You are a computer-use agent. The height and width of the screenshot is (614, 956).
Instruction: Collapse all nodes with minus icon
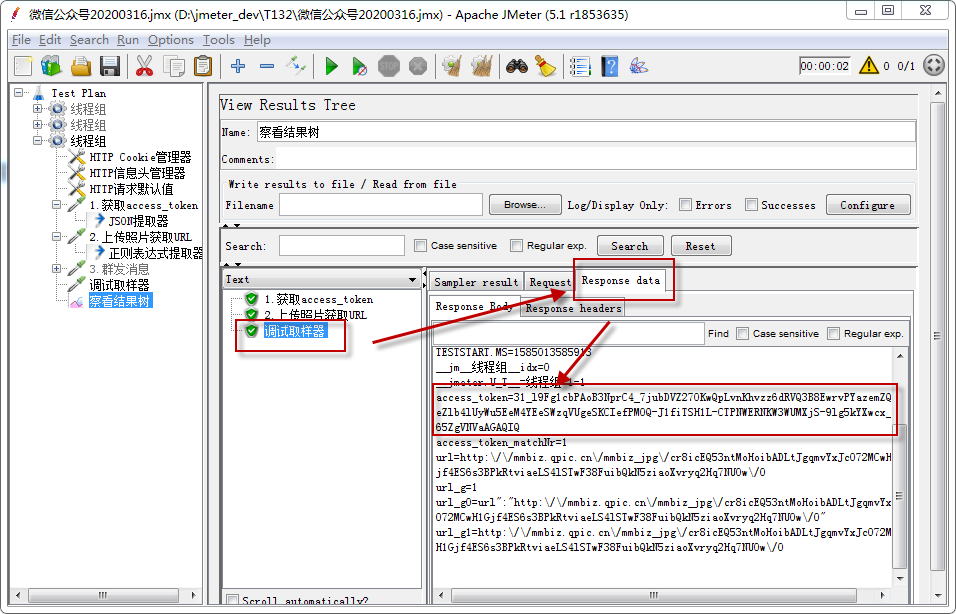click(267, 66)
